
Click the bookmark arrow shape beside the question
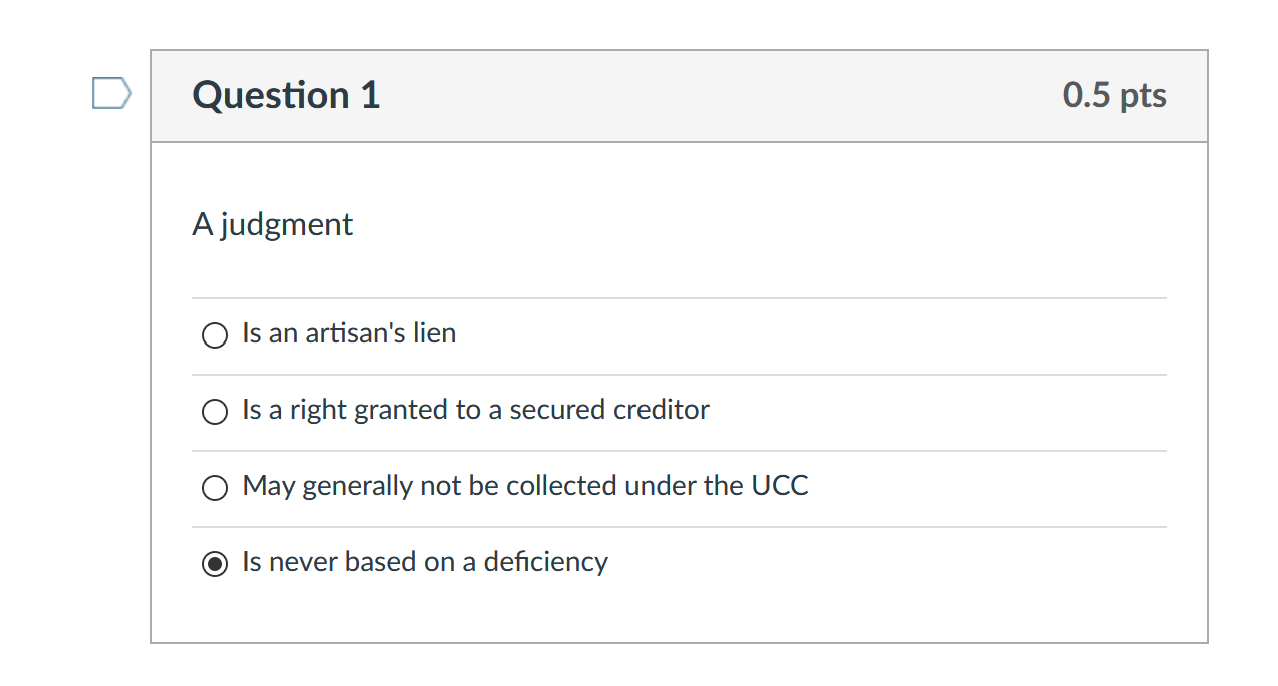110,93
